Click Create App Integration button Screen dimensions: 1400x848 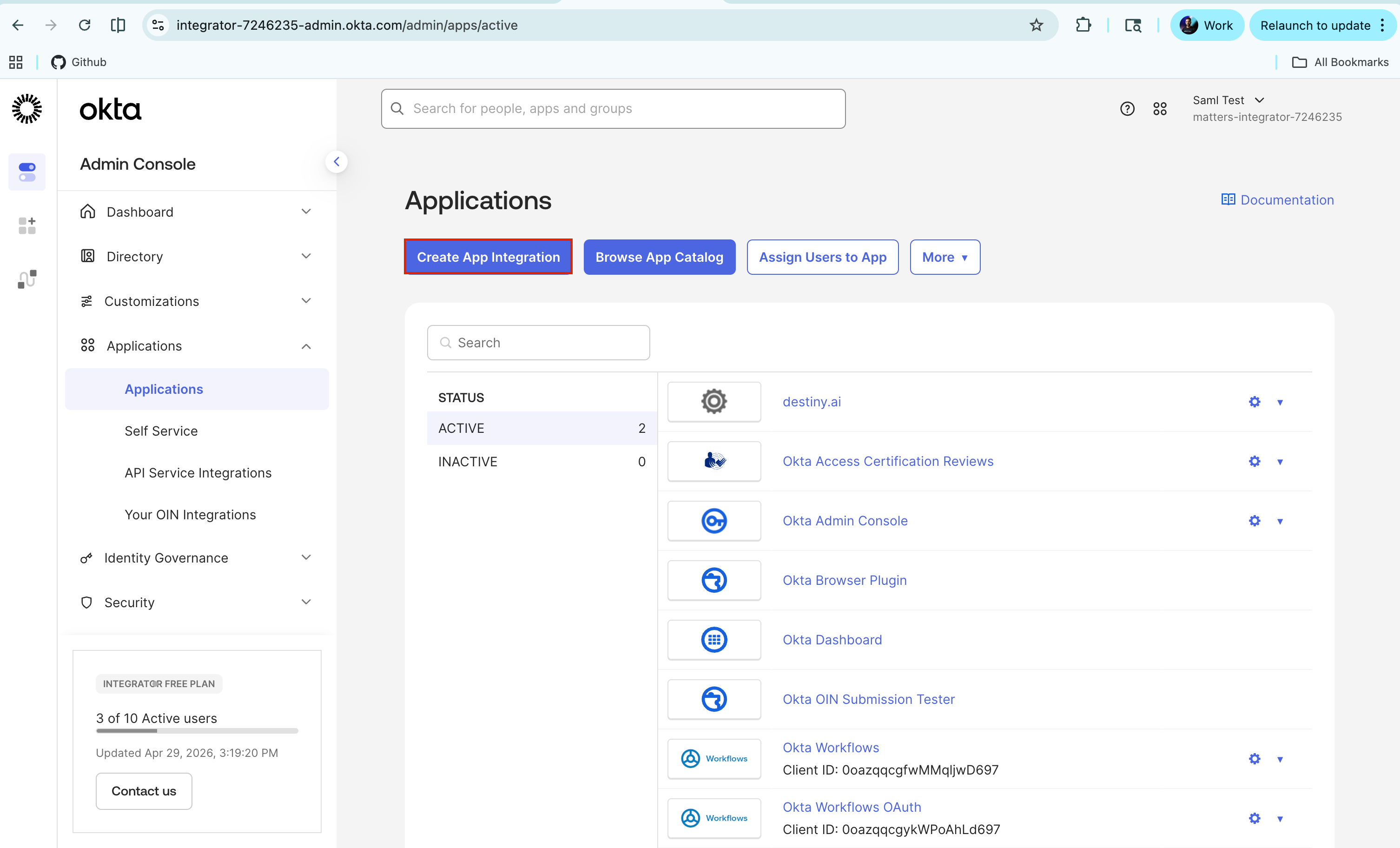488,257
